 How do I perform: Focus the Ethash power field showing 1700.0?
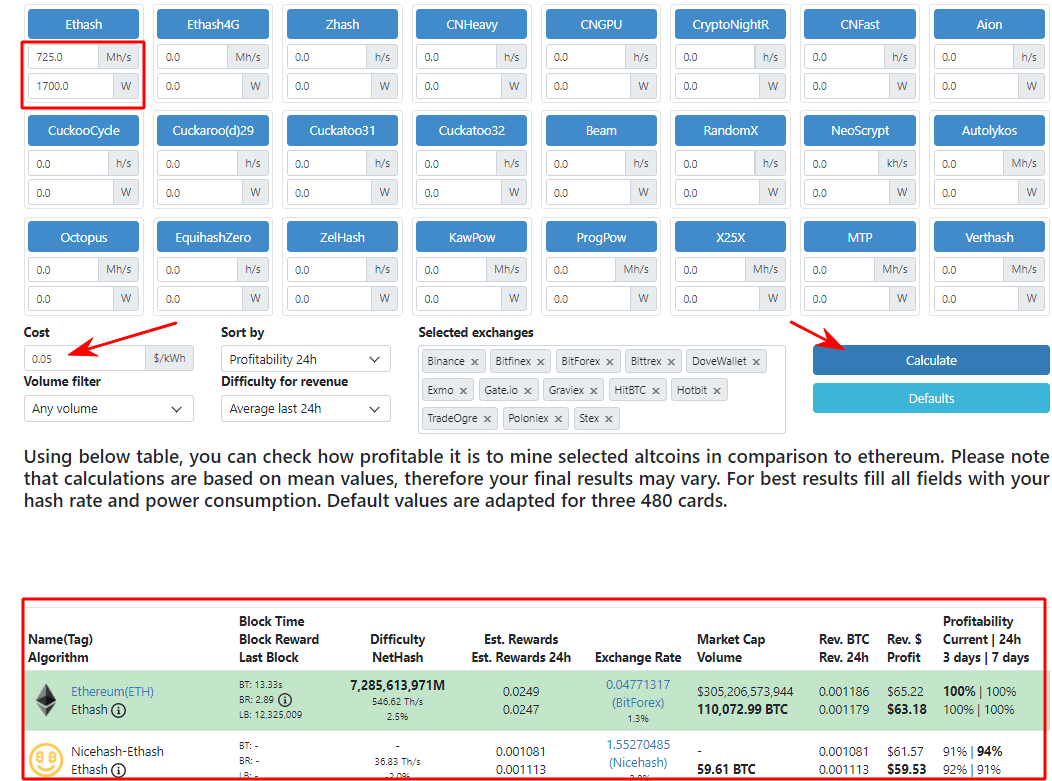point(71,86)
